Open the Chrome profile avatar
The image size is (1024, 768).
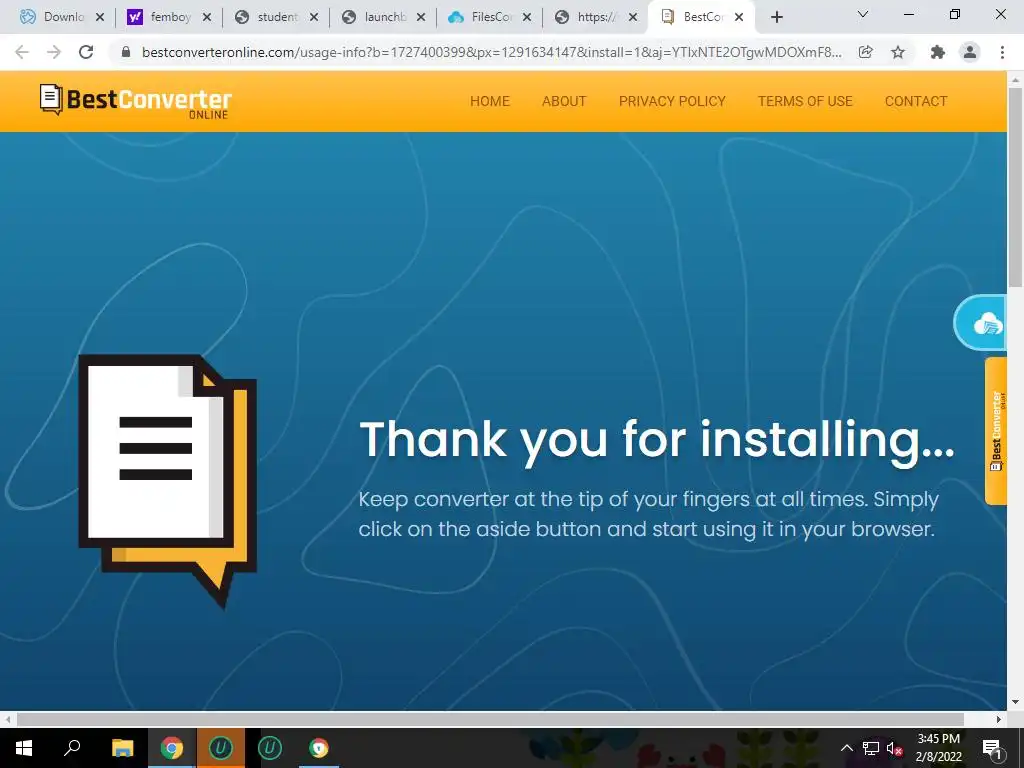(970, 52)
